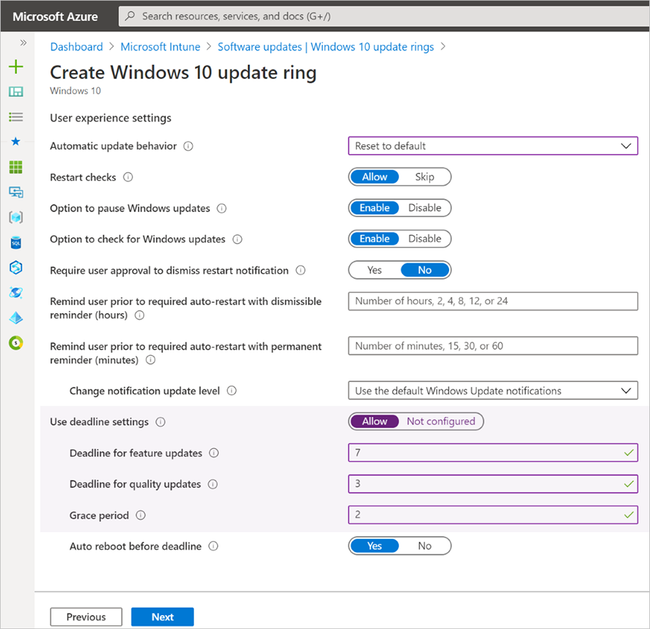Show info for permanent reminder minutes
This screenshot has height=629, width=650.
[150, 360]
